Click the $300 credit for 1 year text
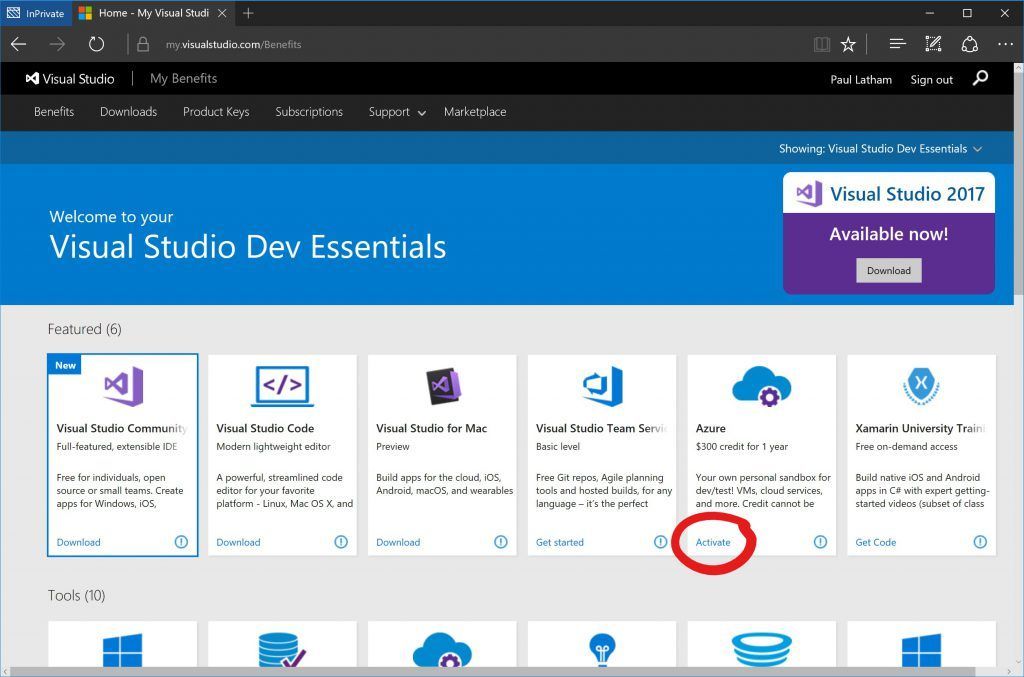This screenshot has height=677, width=1024. [742, 447]
